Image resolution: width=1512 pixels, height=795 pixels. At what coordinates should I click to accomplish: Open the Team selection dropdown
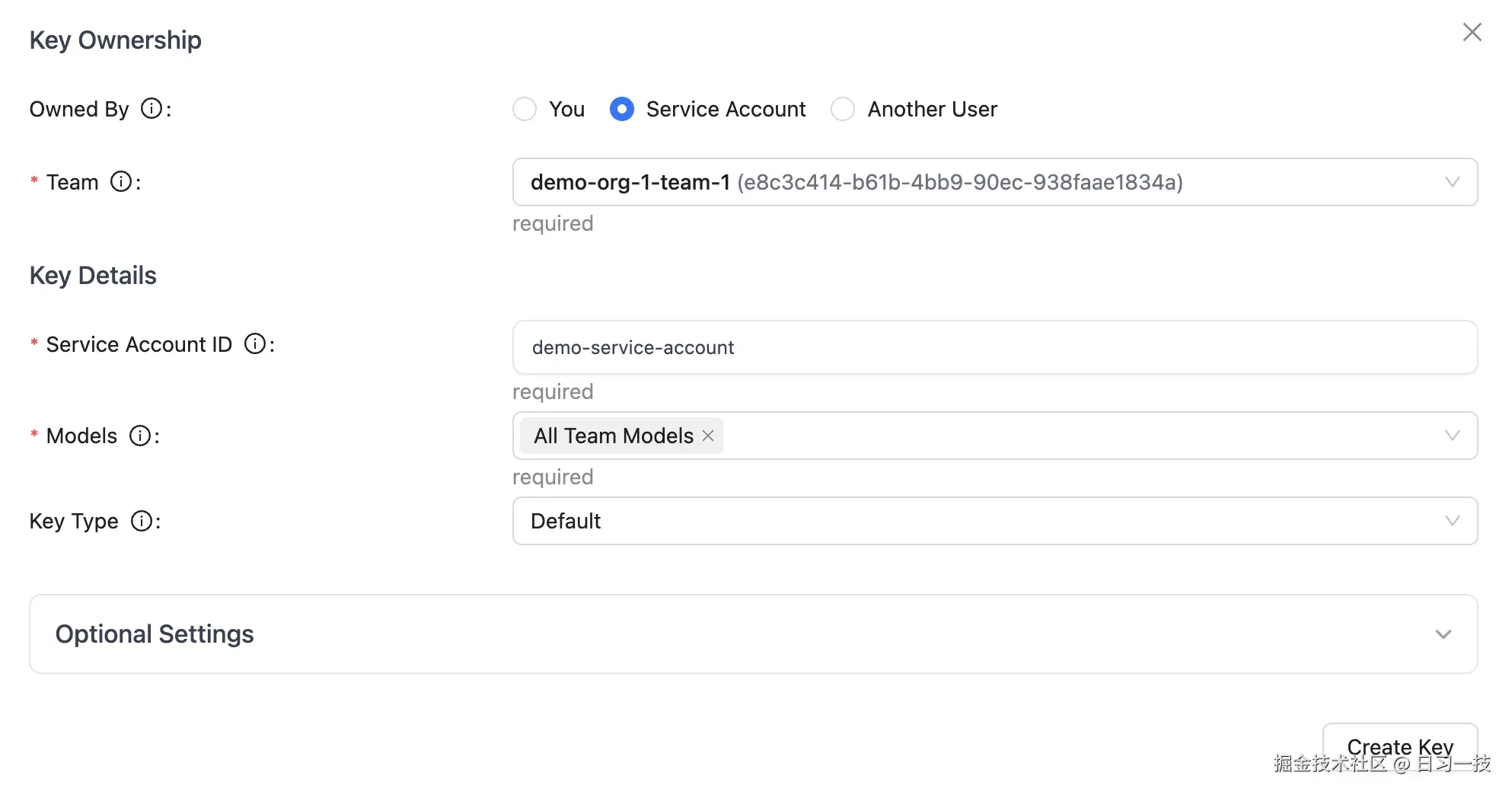pyautogui.click(x=990, y=182)
